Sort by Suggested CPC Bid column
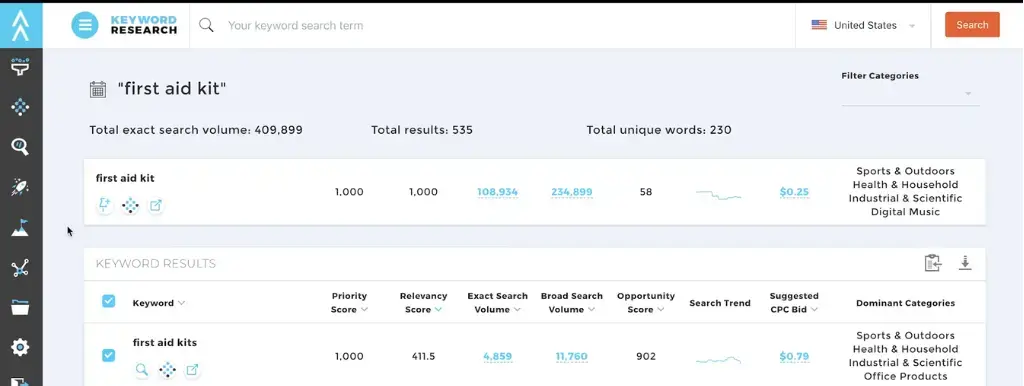The width and height of the screenshot is (1024, 386). click(794, 302)
